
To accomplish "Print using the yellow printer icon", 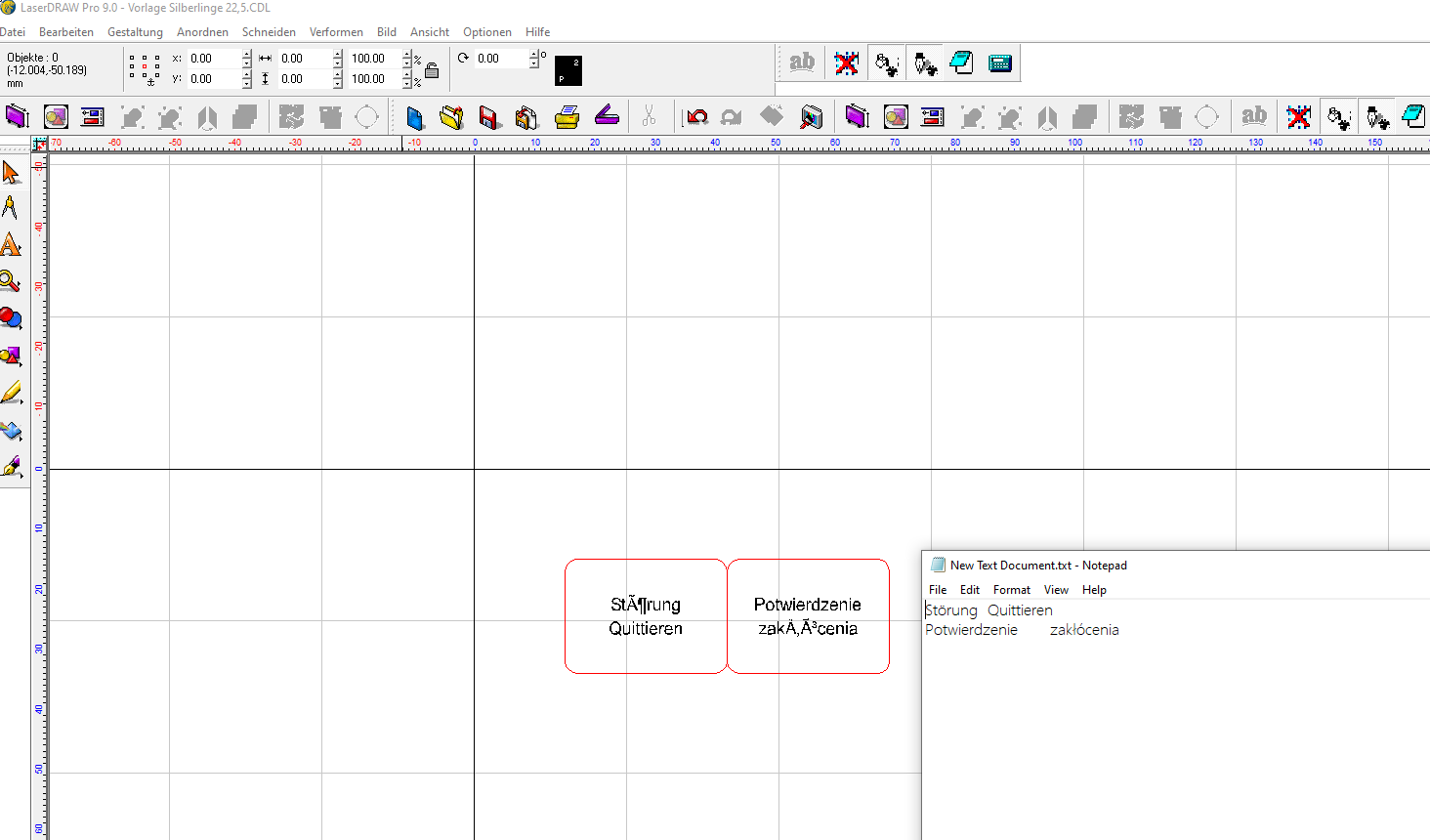I will 567,118.
